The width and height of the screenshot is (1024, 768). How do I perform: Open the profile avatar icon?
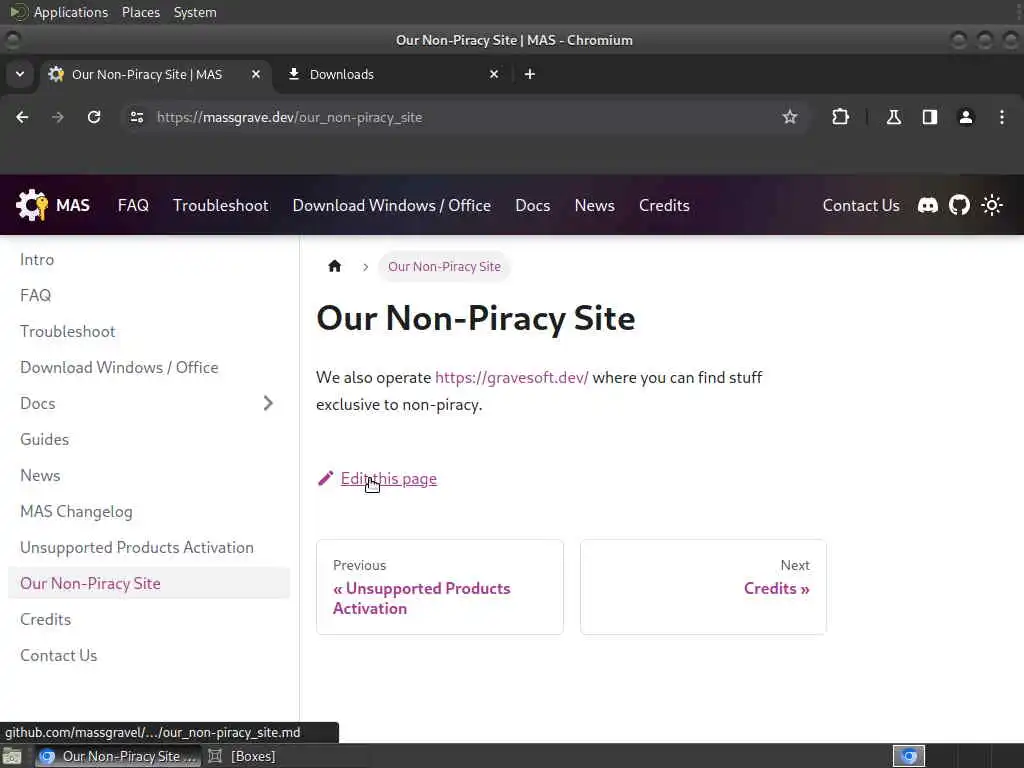[966, 118]
